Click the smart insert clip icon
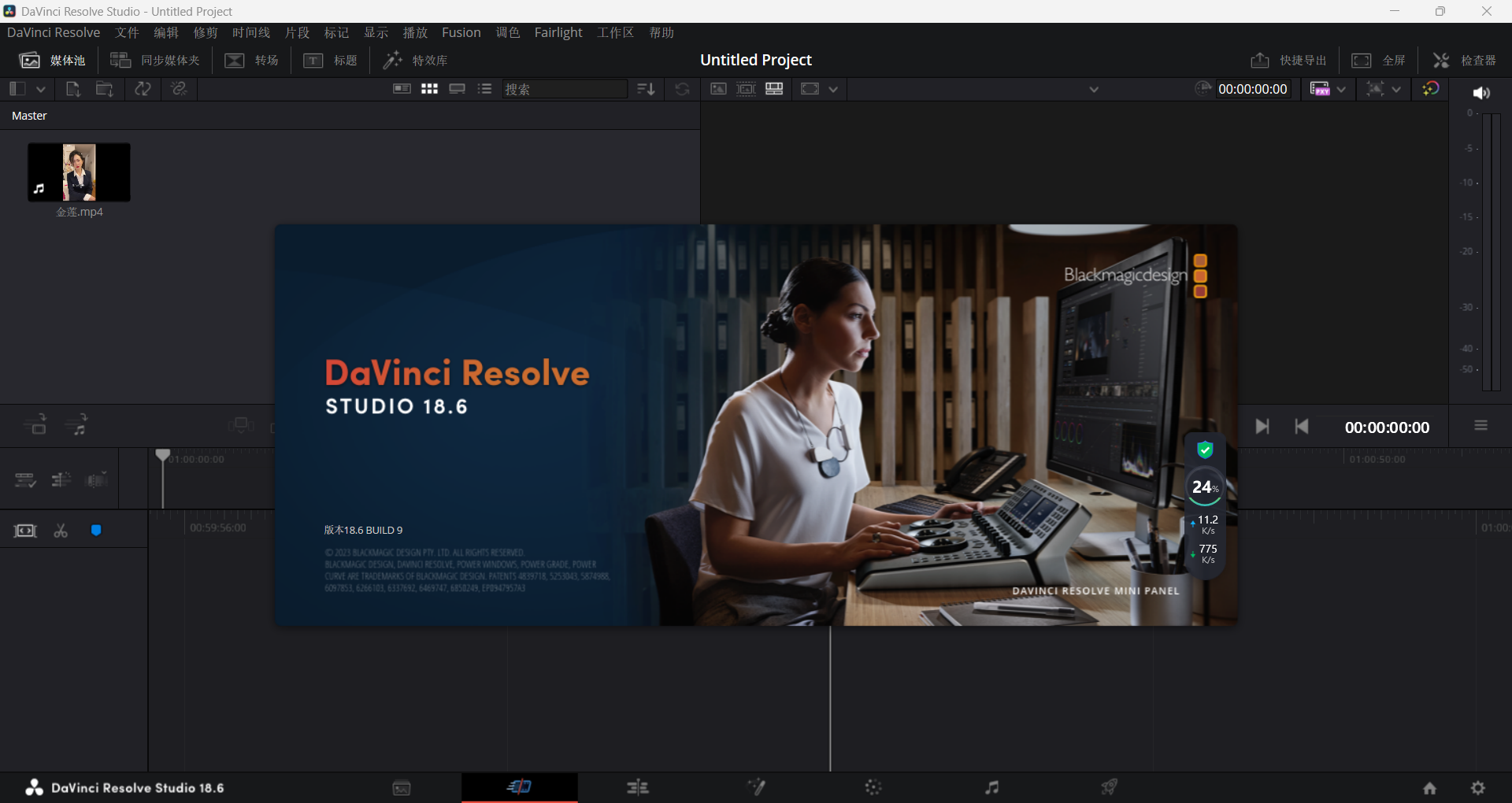Viewport: 1512px width, 803px height. click(x=35, y=425)
